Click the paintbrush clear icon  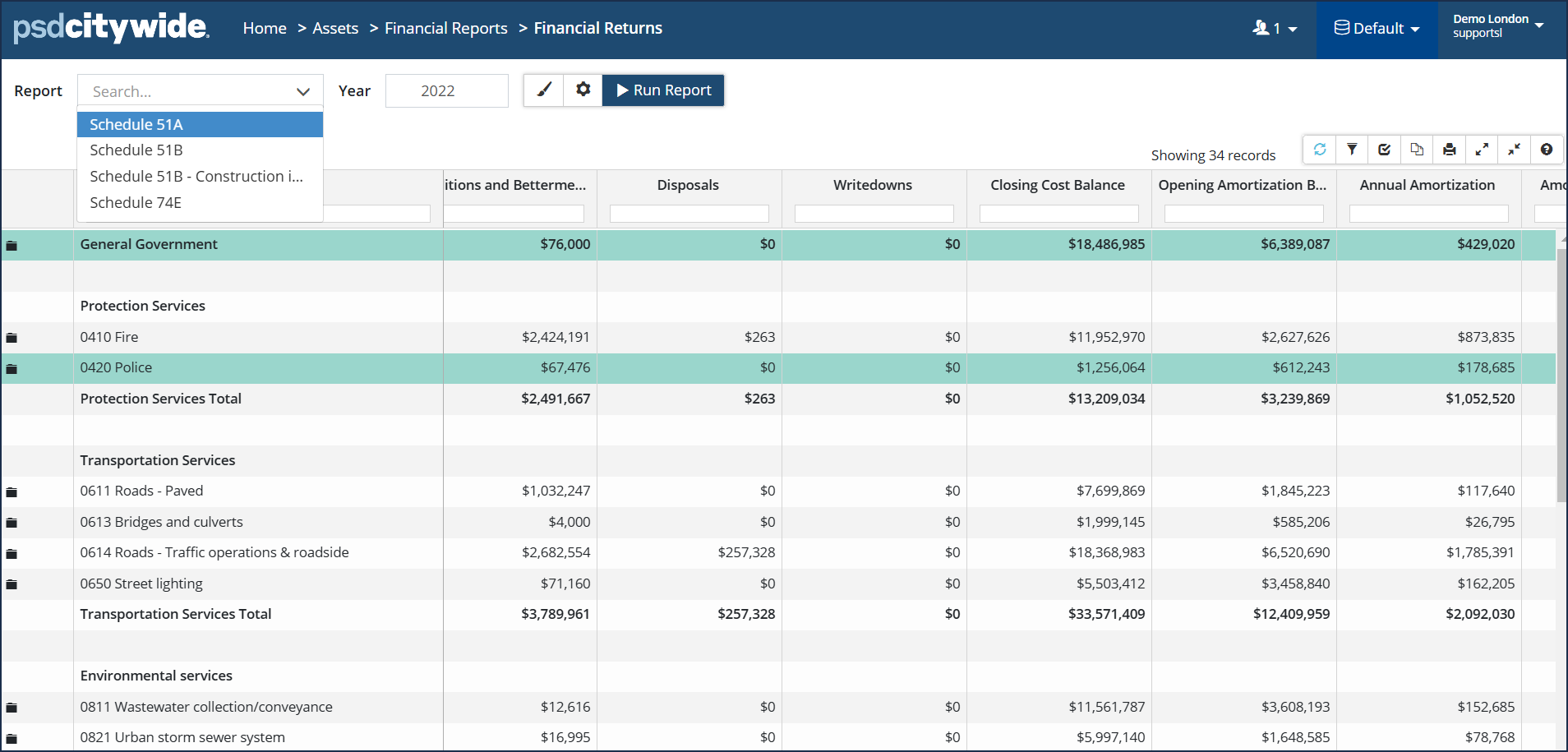click(544, 90)
